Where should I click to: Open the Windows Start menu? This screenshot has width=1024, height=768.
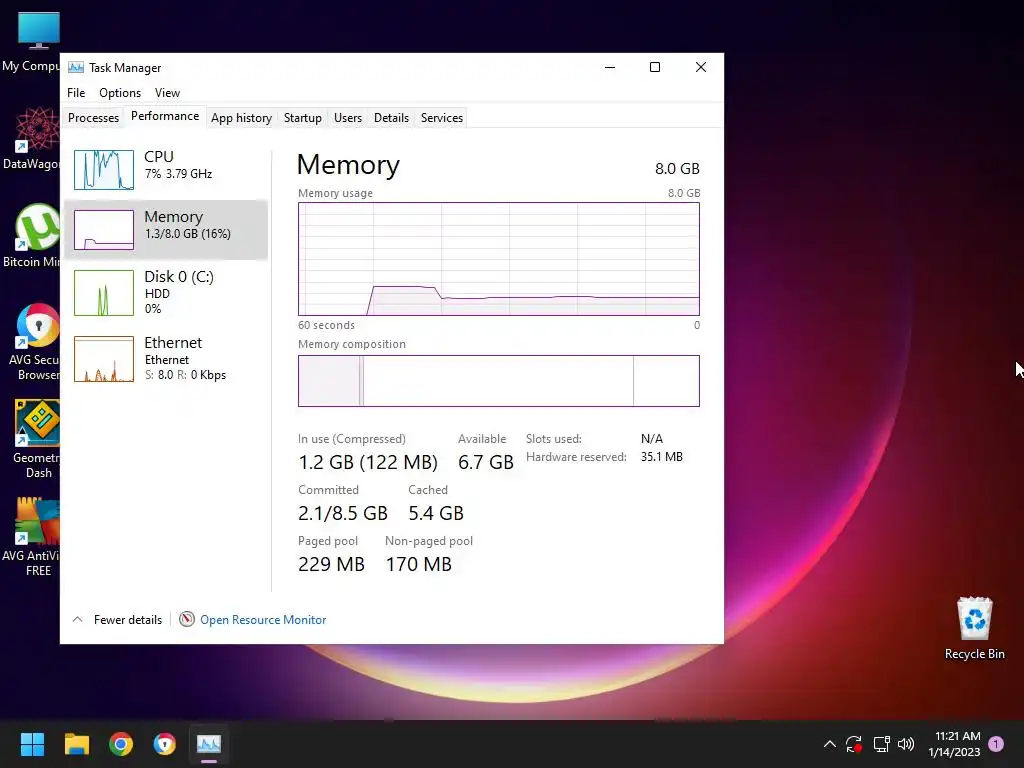[x=32, y=744]
